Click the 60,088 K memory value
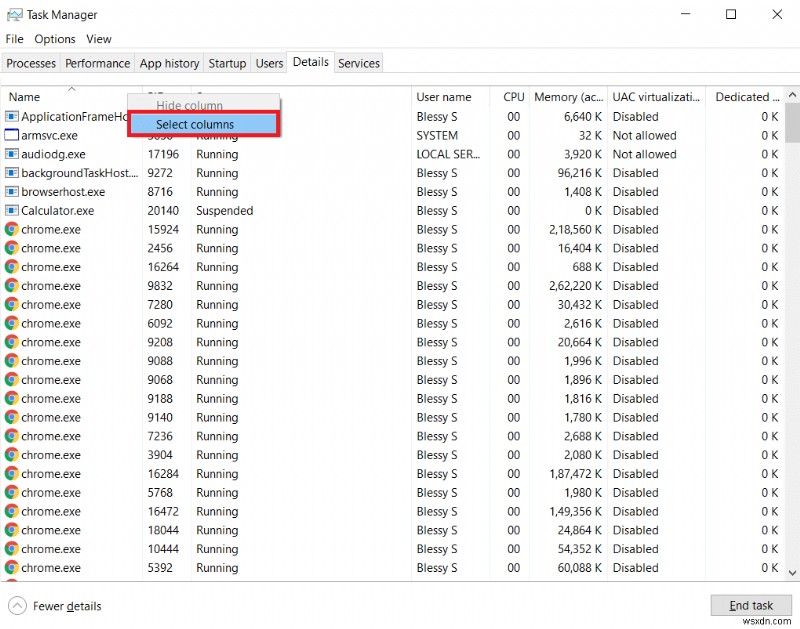This screenshot has width=800, height=629. (x=580, y=568)
